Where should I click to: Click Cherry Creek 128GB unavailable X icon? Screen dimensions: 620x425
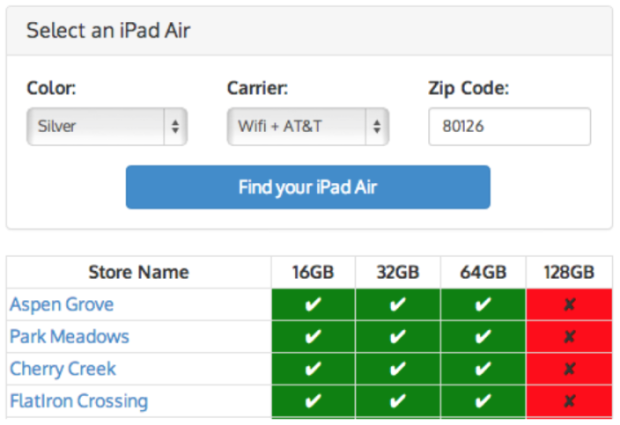569,369
